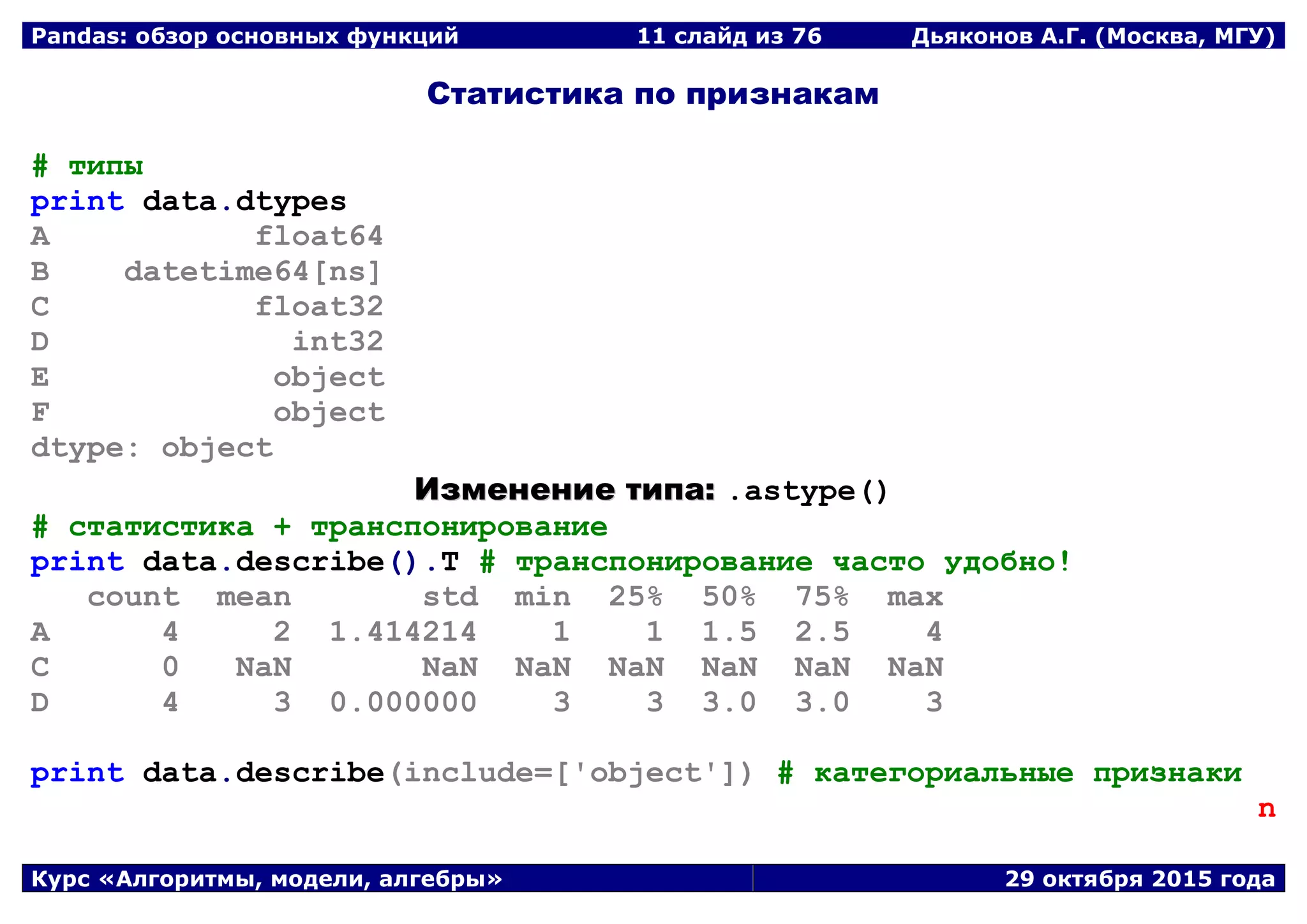Click the 'min' column header
Image resolution: width=1307 pixels, height=924 pixels.
542,597
